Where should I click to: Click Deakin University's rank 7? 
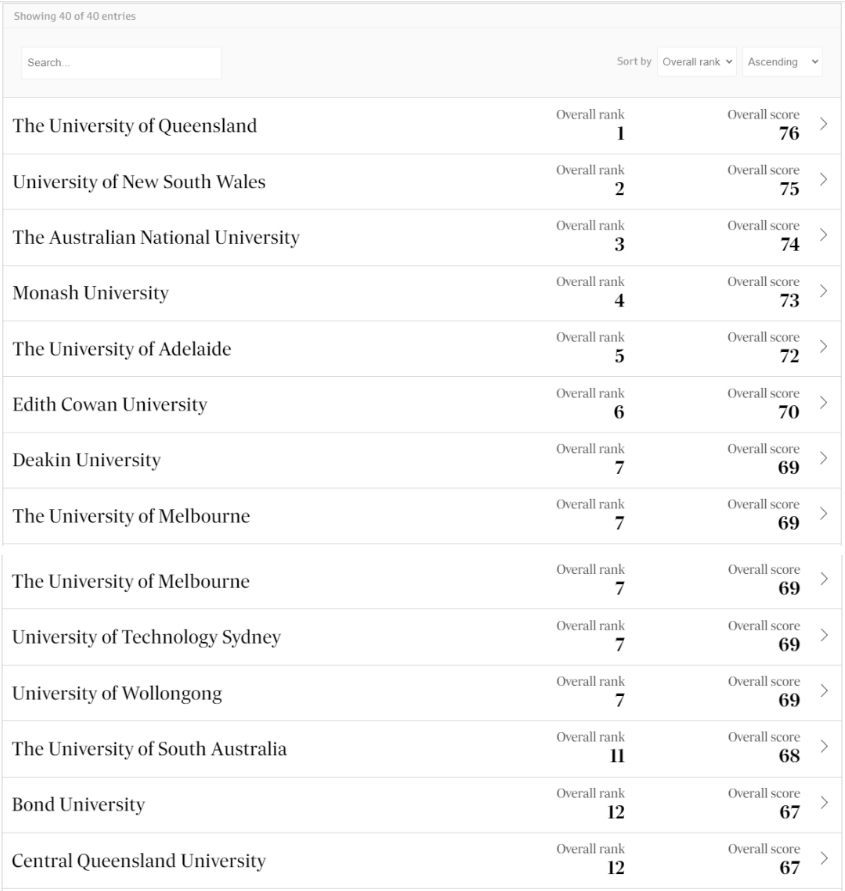(620, 468)
